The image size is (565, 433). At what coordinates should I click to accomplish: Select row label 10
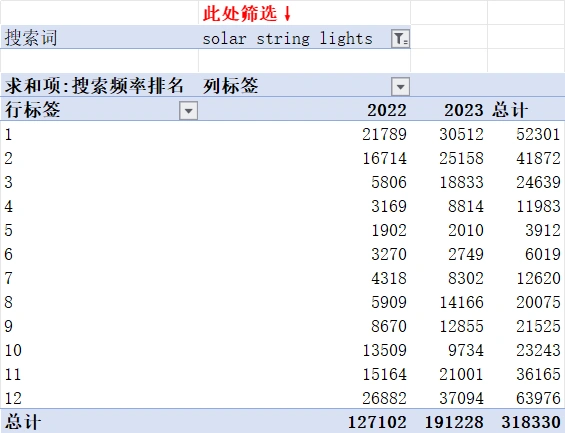point(13,350)
